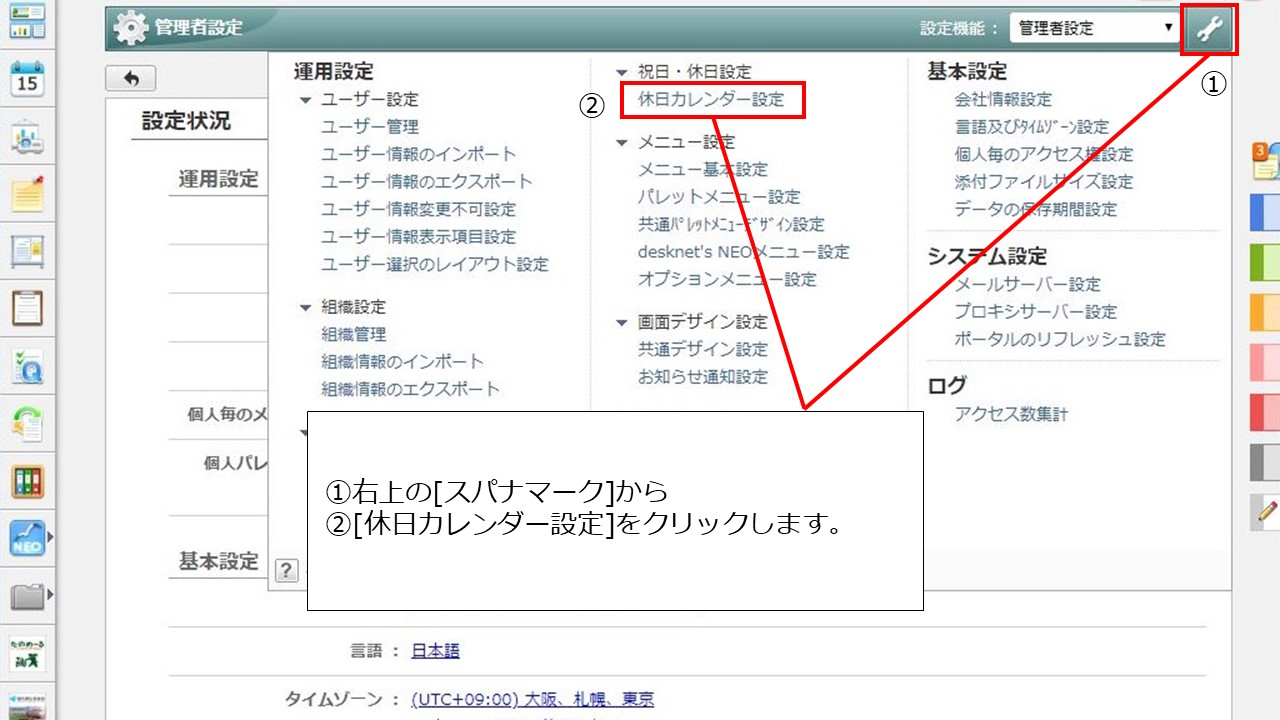Open the clipboard icon in sidebar
Viewport: 1280px width, 720px height.
pyautogui.click(x=27, y=308)
